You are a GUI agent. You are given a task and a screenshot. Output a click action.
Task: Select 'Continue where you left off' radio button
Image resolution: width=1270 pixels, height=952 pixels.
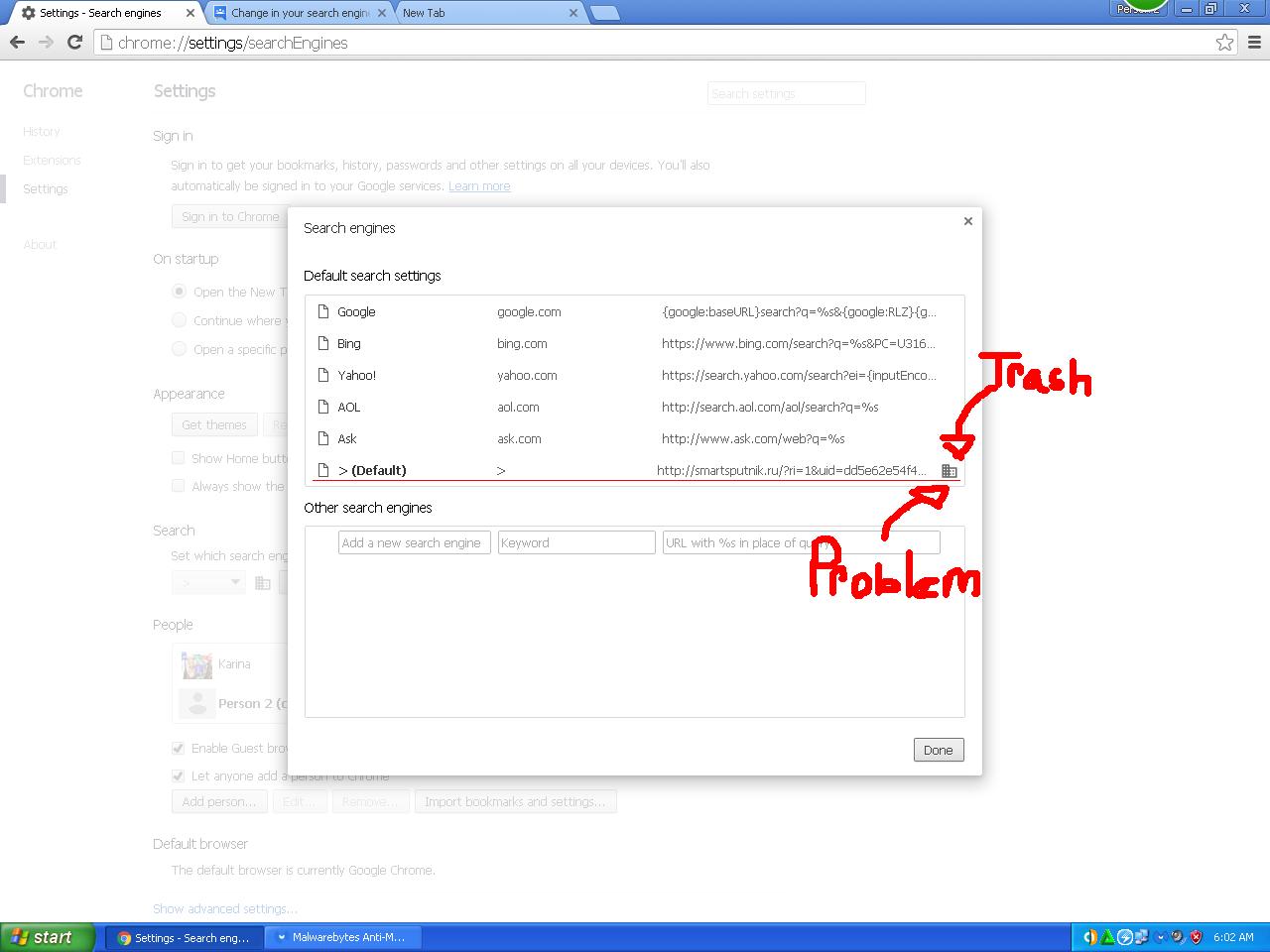click(179, 320)
